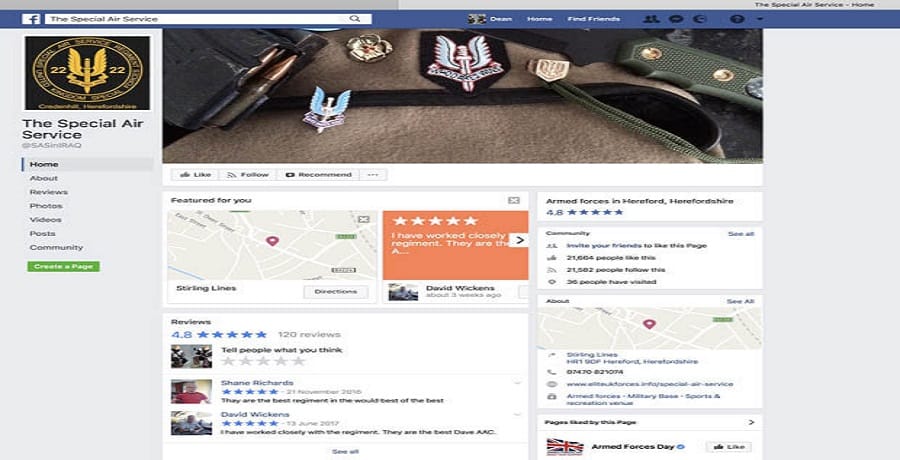Click the search magnifier icon
Image resolution: width=900 pixels, height=460 pixels.
click(355, 19)
